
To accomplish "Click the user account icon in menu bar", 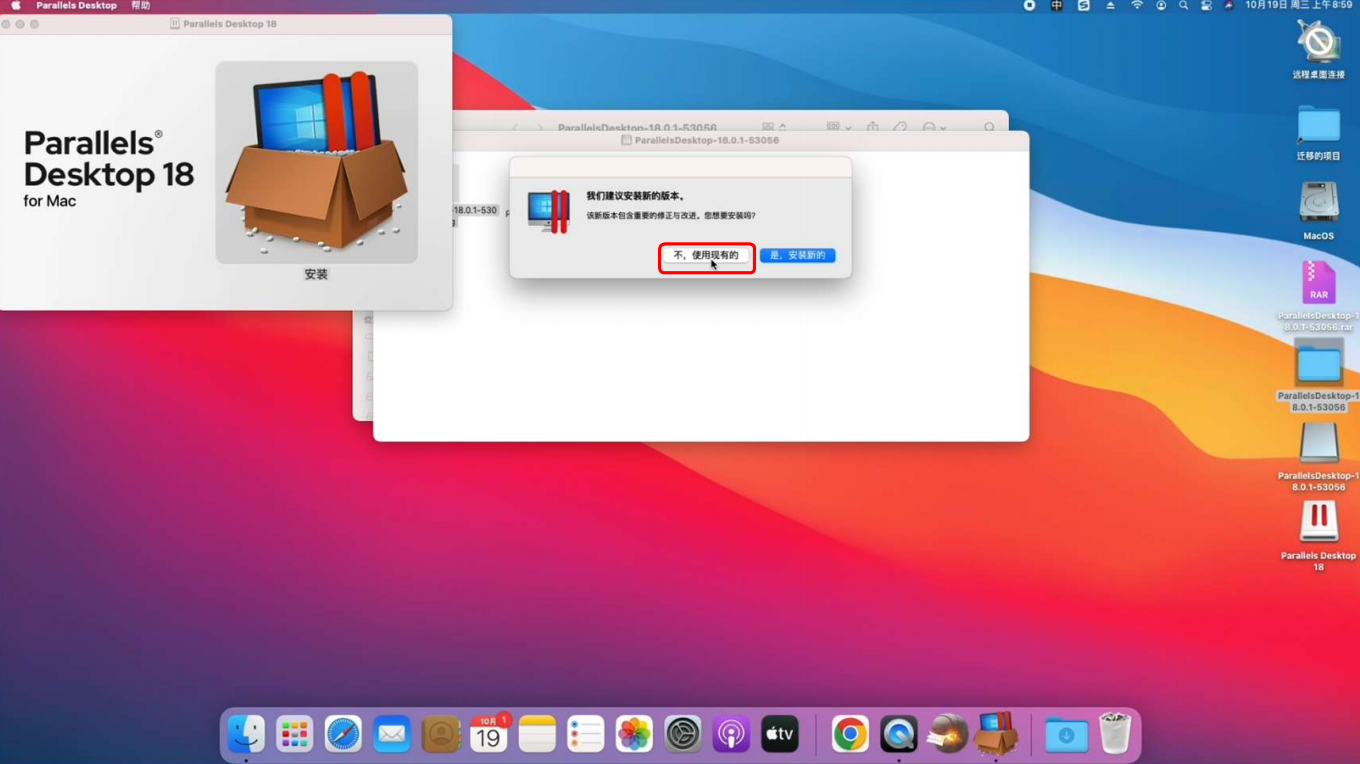I will (x=1161, y=6).
